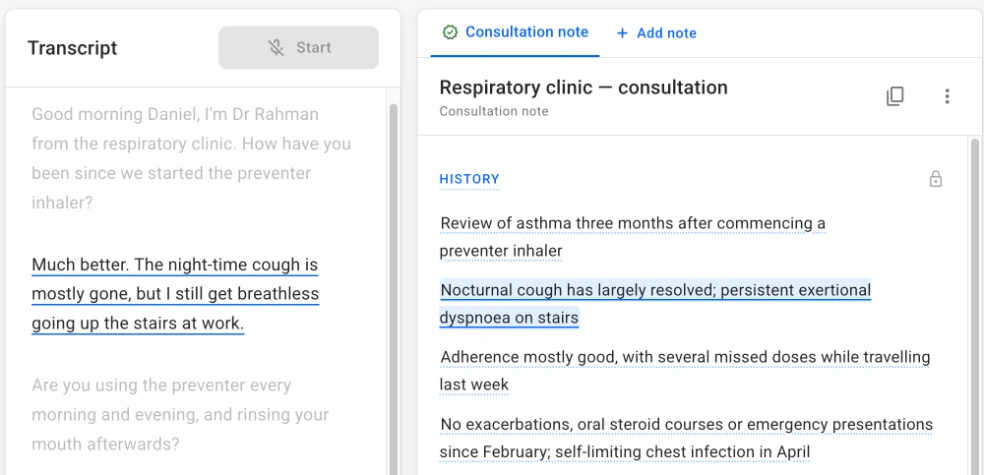Click the plus icon next to Add note

coord(622,33)
